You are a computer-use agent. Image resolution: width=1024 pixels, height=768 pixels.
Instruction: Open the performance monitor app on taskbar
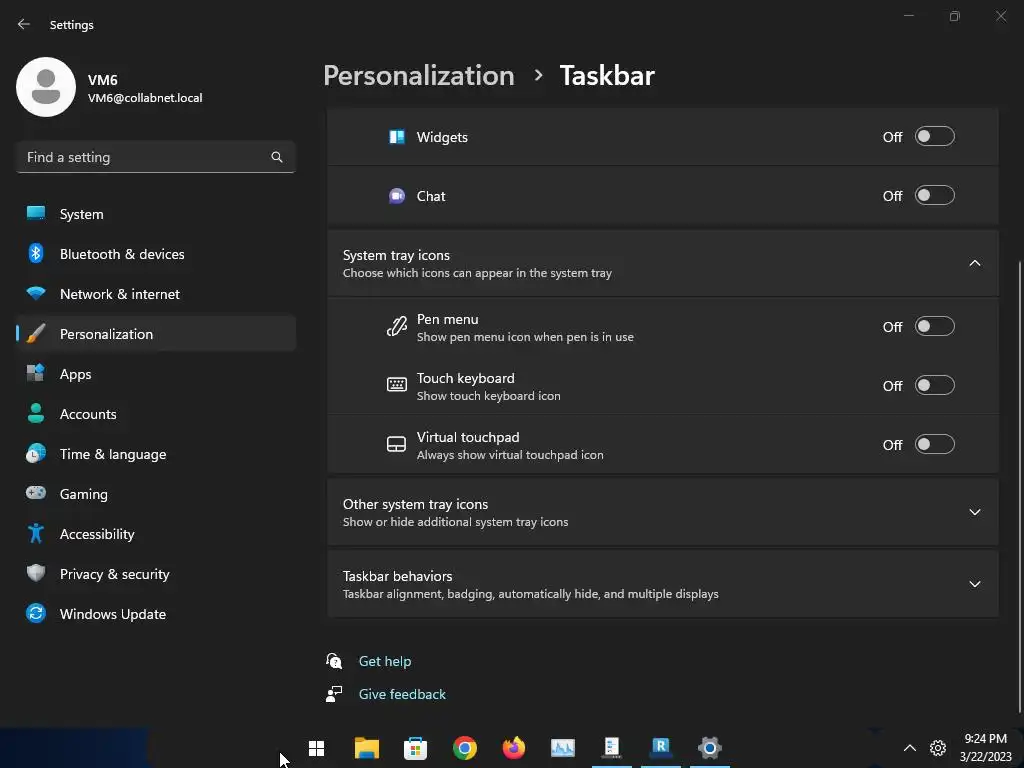point(562,748)
